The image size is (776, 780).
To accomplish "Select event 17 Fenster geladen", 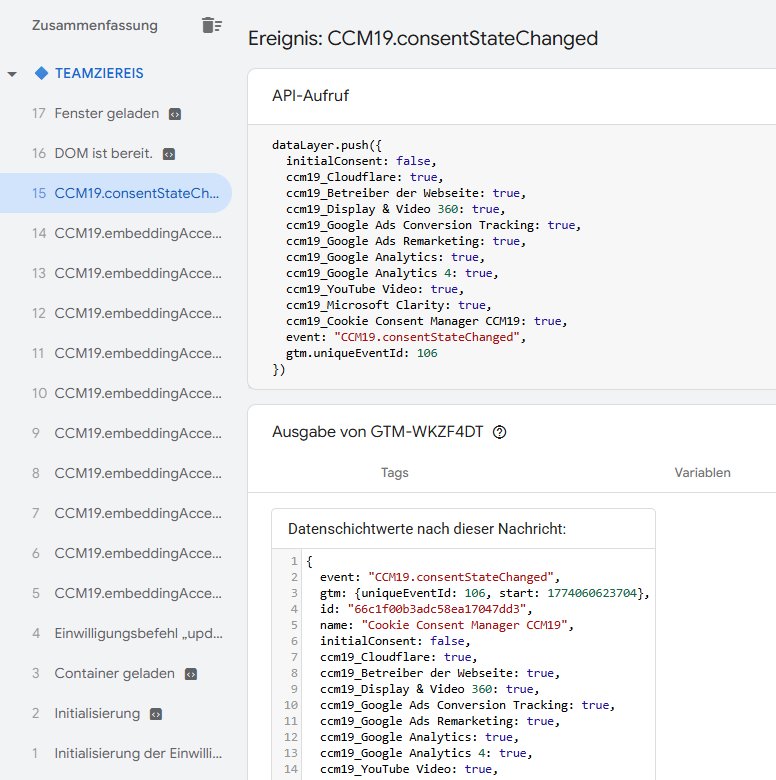I will [x=116, y=113].
